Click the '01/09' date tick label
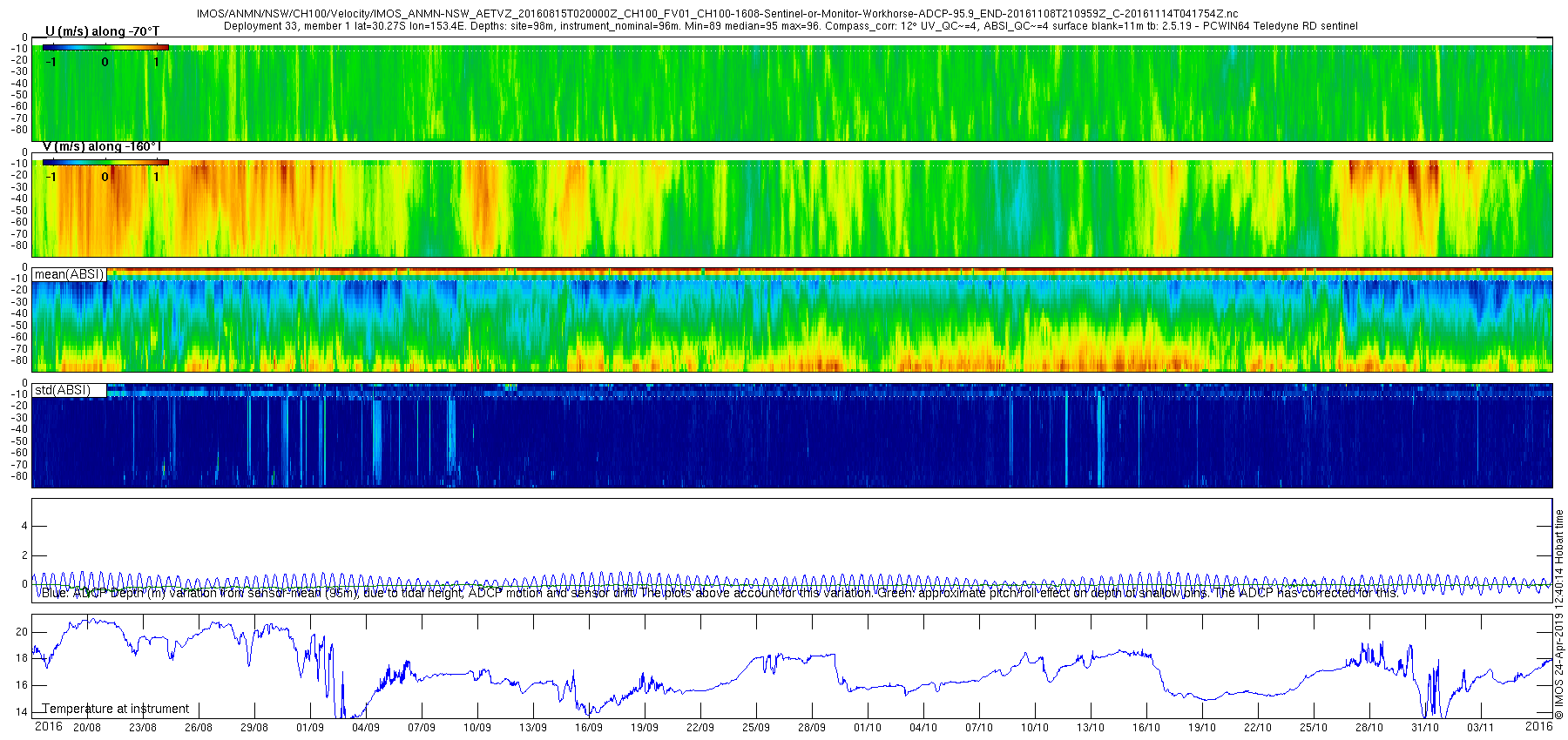The height and width of the screenshot is (740, 1568). pos(310,728)
